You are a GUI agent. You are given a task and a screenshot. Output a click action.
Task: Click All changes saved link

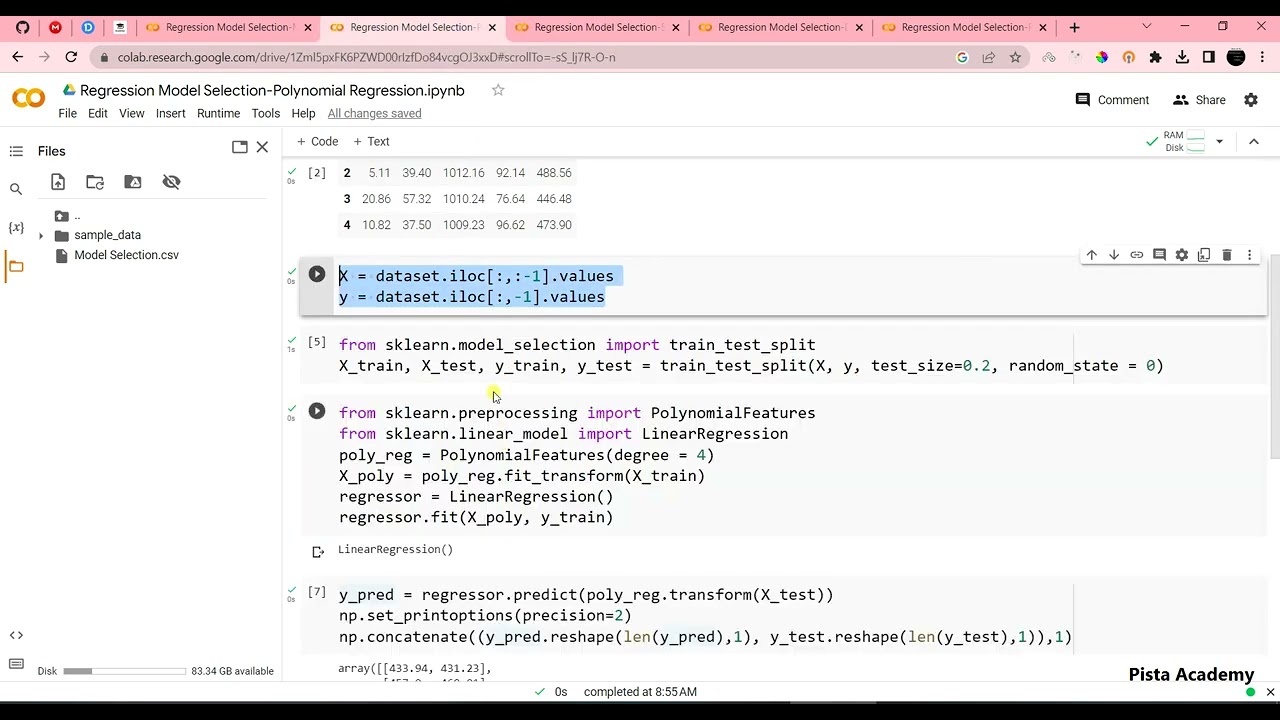[x=374, y=113]
